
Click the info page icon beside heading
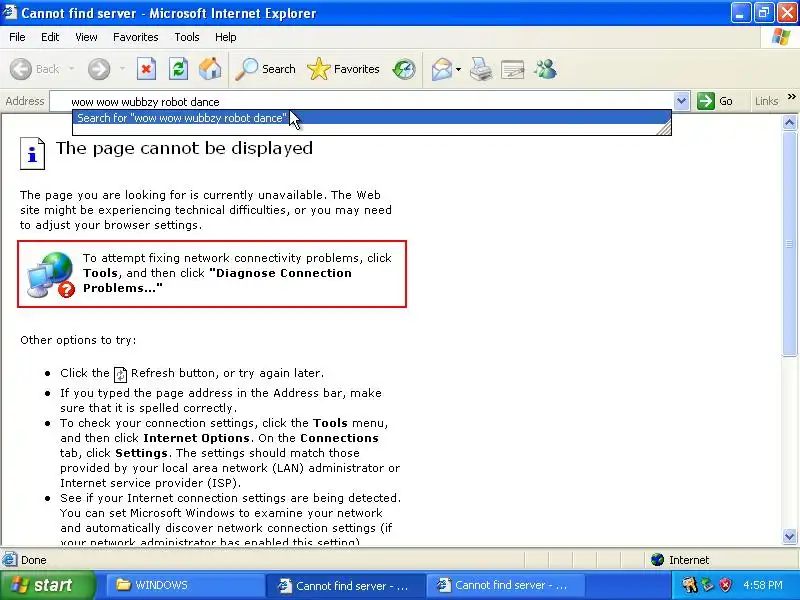32,153
